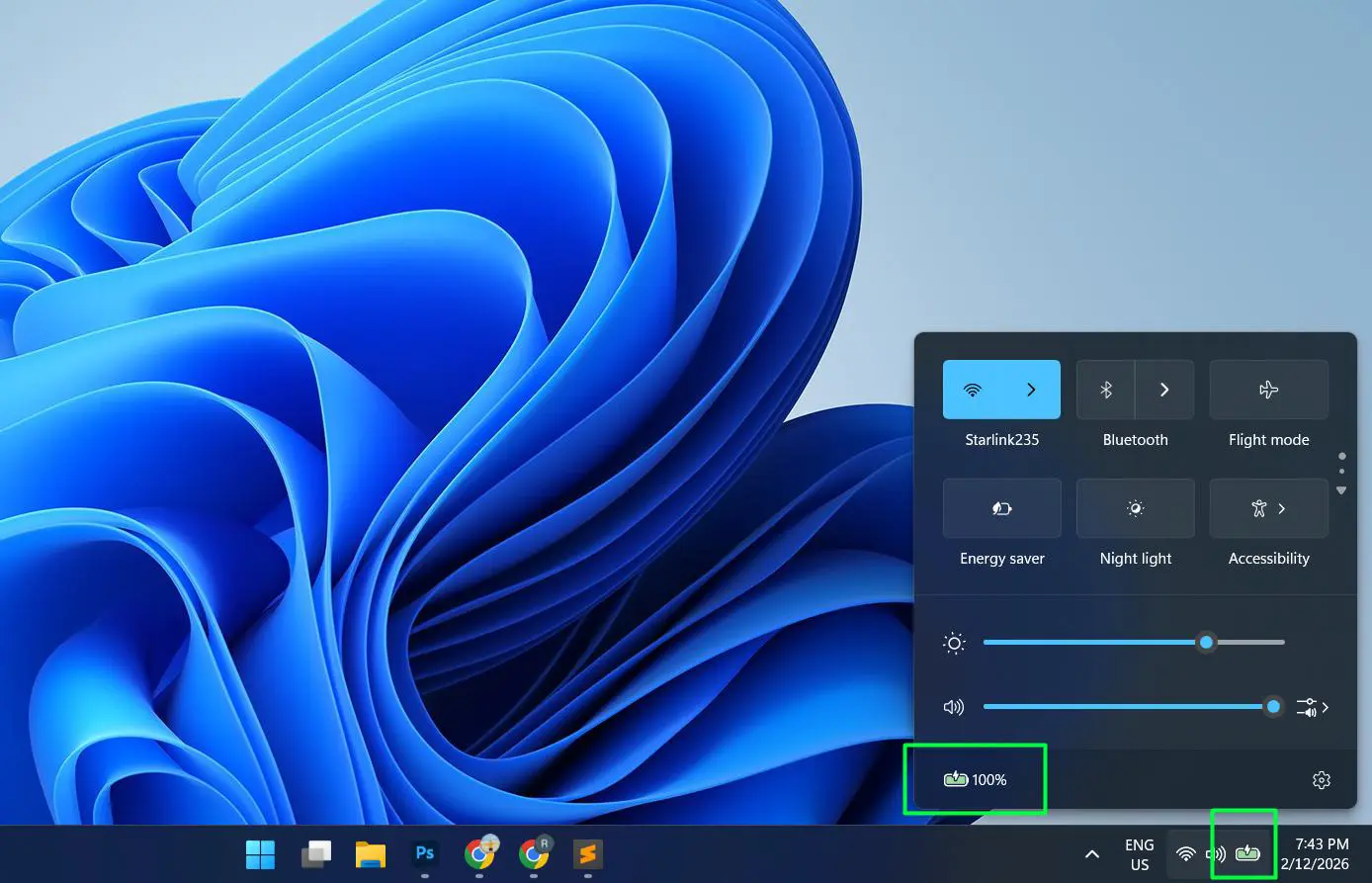
Task: Show hidden tray icons with the caret
Action: tap(1091, 852)
